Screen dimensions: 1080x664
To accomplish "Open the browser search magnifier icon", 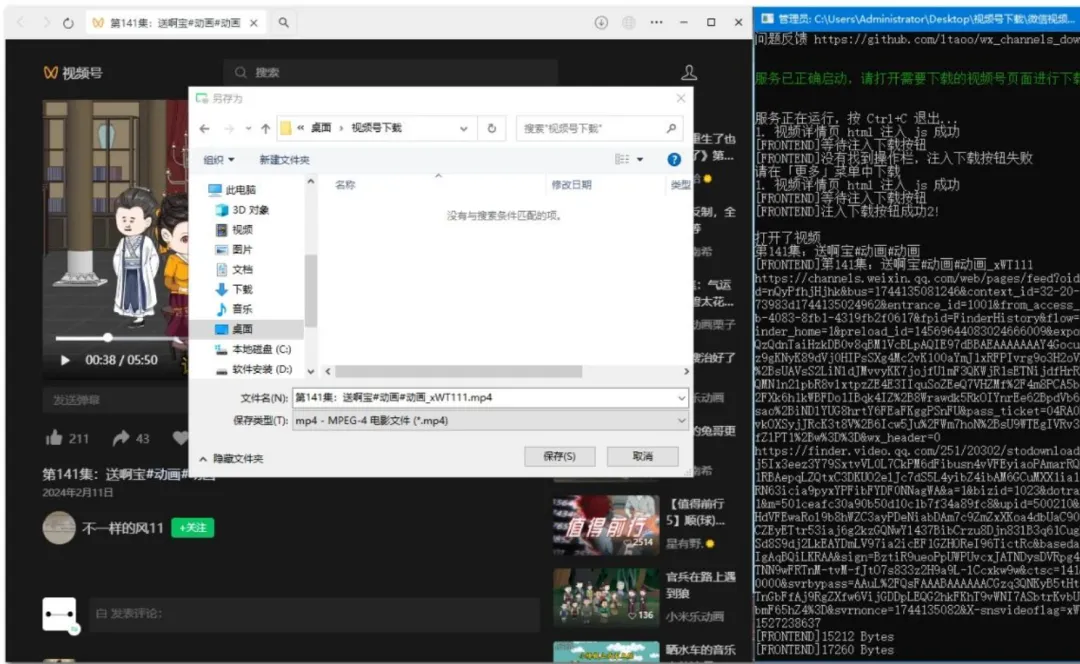I will coord(284,23).
